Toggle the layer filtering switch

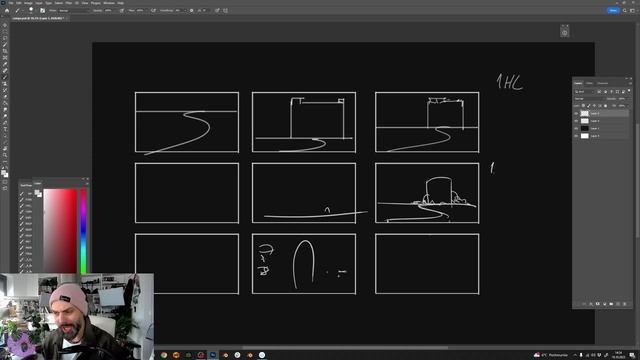point(629,91)
